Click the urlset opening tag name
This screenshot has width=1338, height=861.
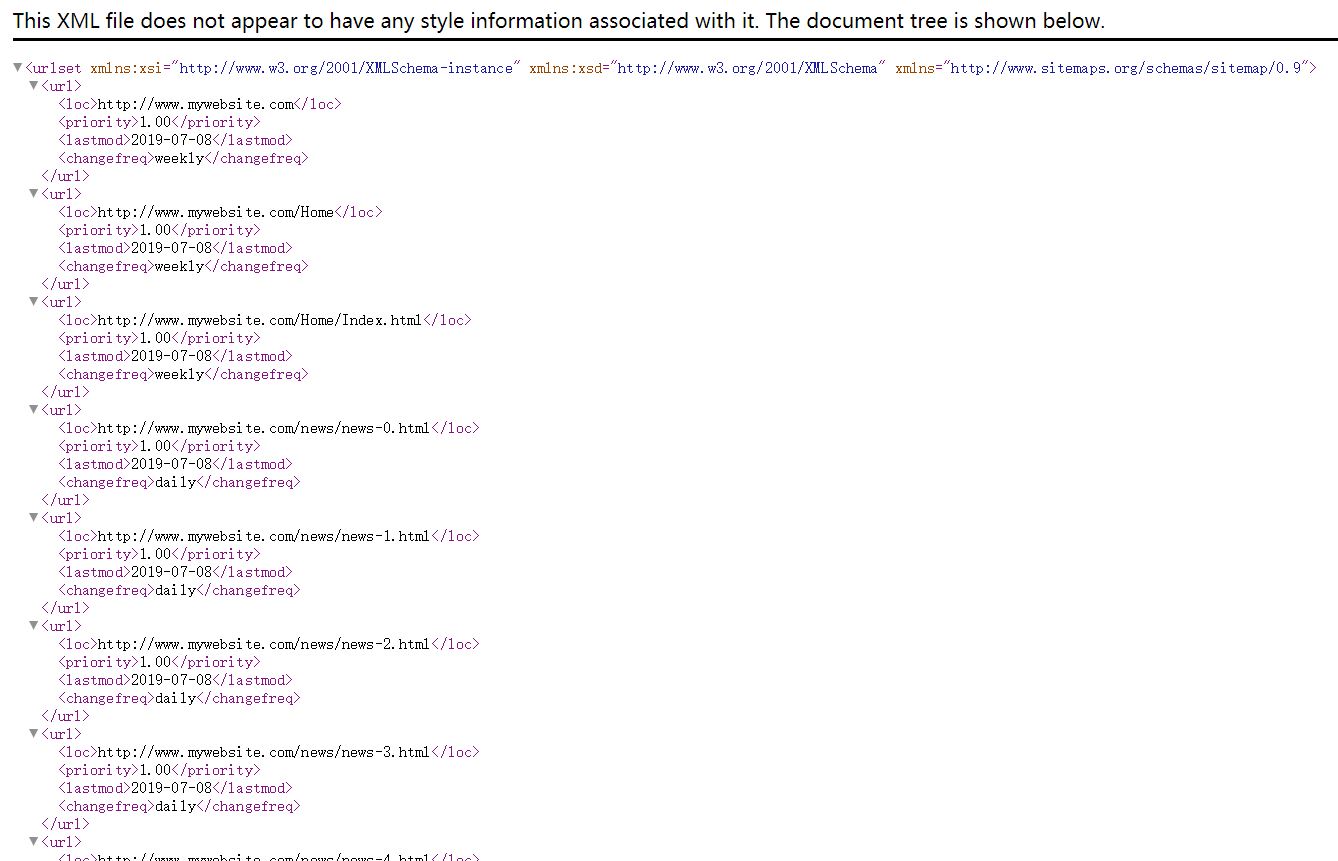55,68
